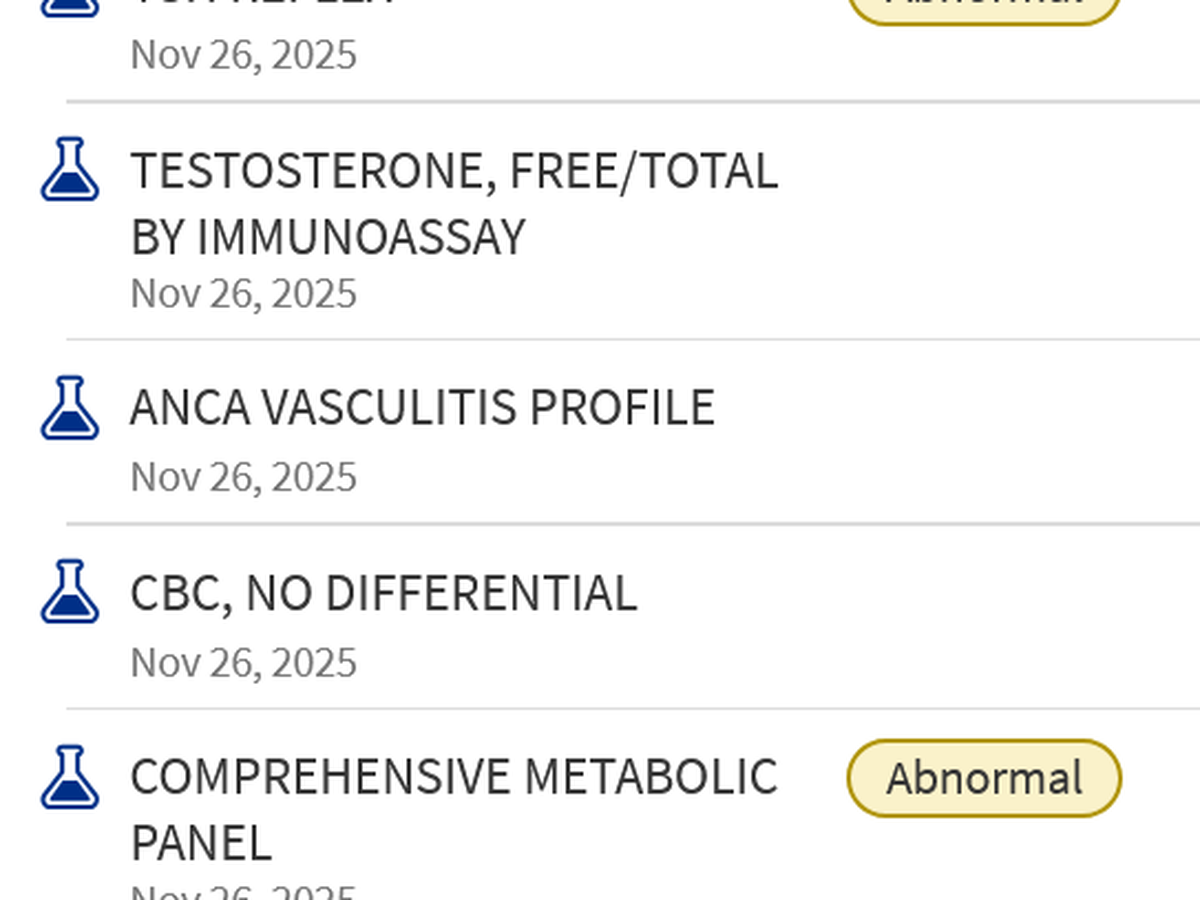Click the date below CBC, NO DIFFERENTIAL
Viewport: 1200px width, 900px height.
[x=243, y=662]
